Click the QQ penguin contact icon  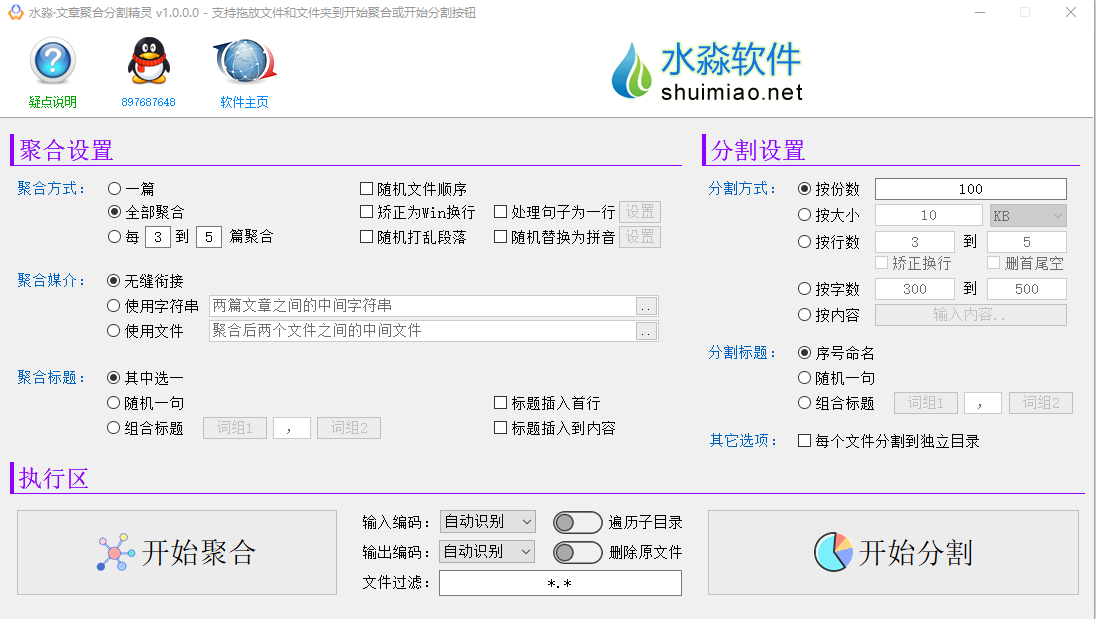click(x=148, y=61)
